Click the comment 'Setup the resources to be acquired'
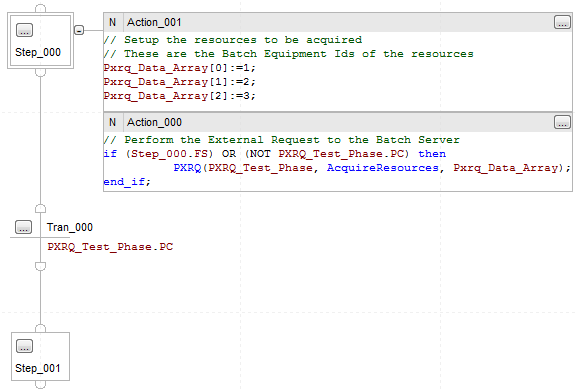The height and width of the screenshot is (391, 578). tap(243, 40)
